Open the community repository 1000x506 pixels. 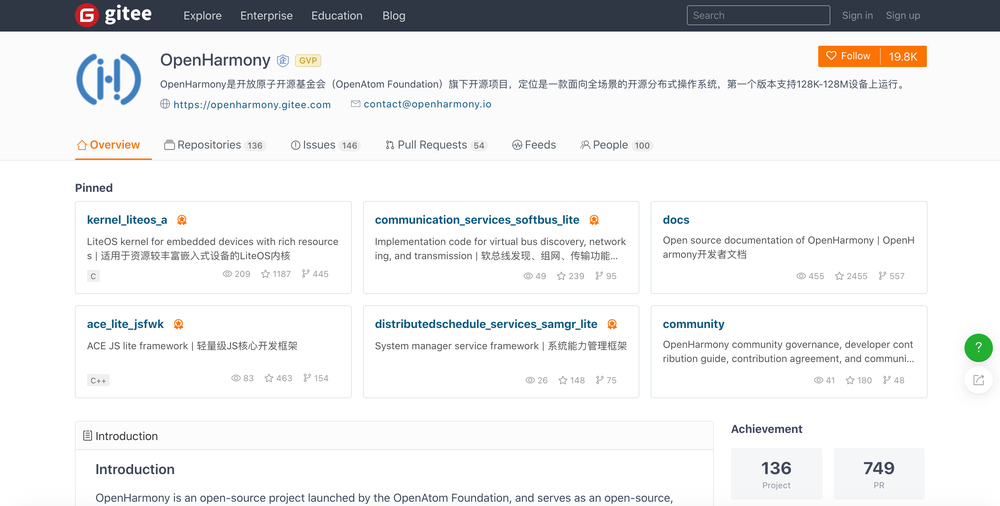[x=693, y=324]
